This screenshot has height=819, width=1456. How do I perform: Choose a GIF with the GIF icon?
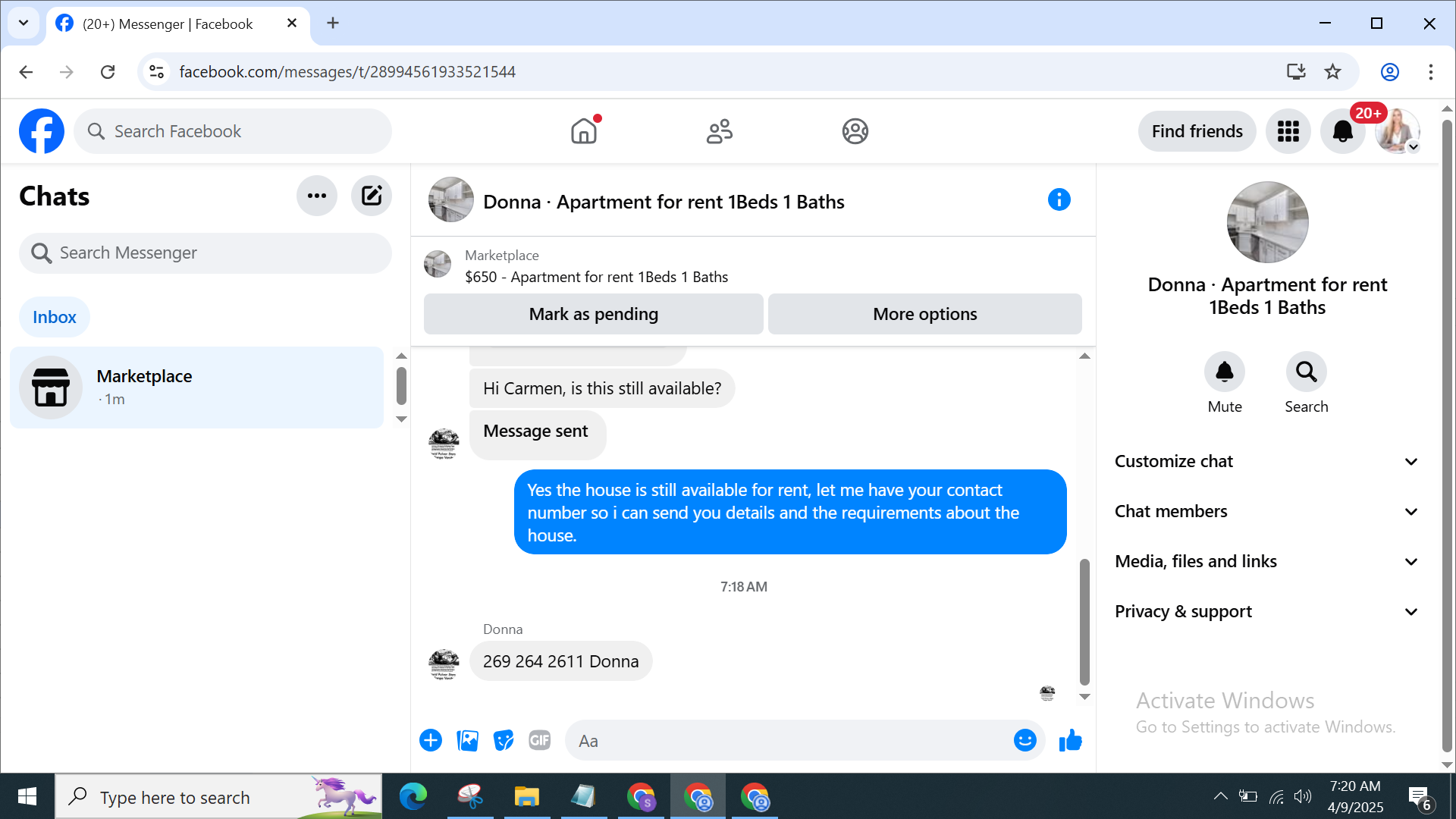tap(540, 740)
